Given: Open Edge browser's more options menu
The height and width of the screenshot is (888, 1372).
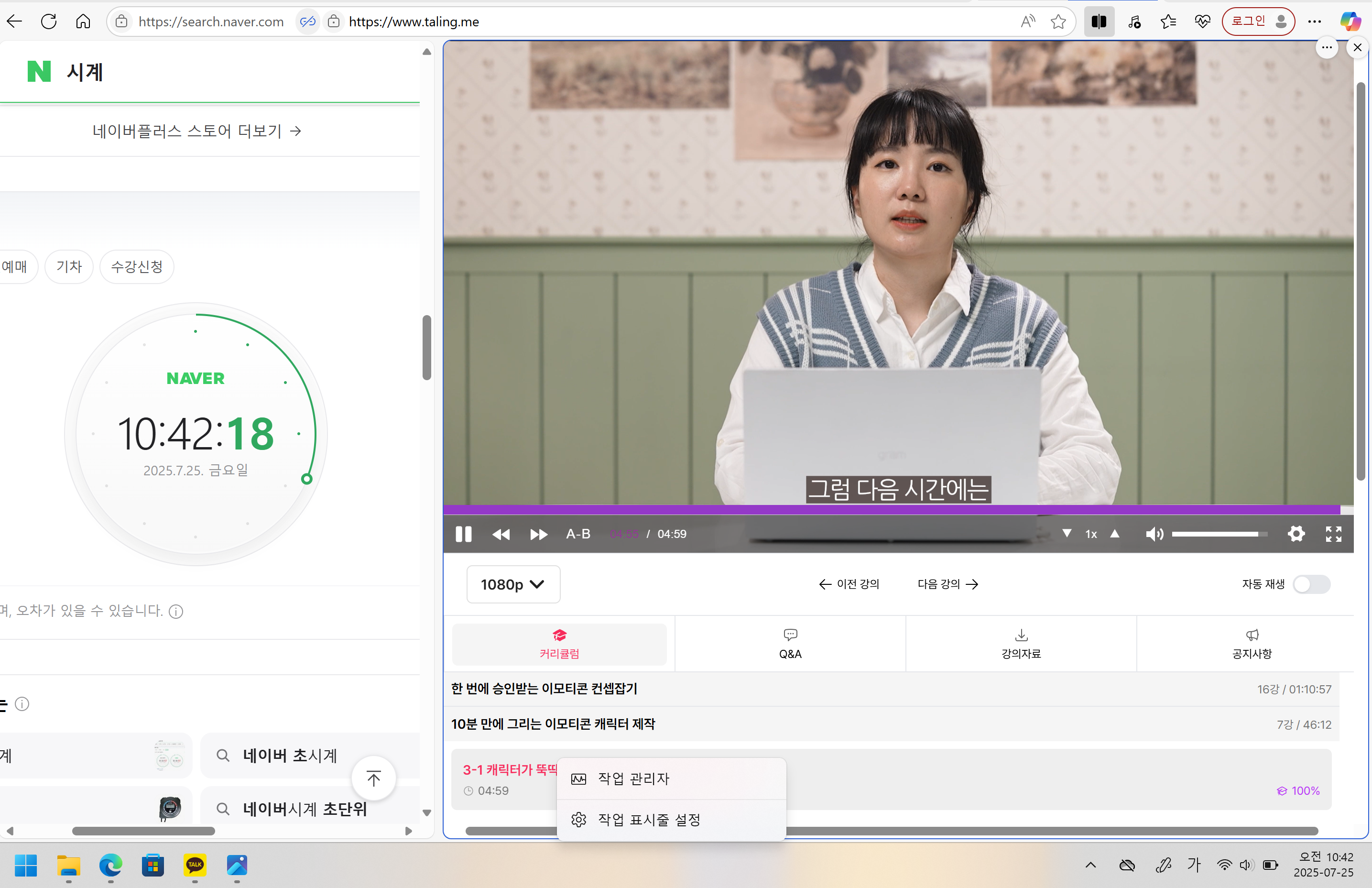Looking at the screenshot, I should (x=1314, y=22).
